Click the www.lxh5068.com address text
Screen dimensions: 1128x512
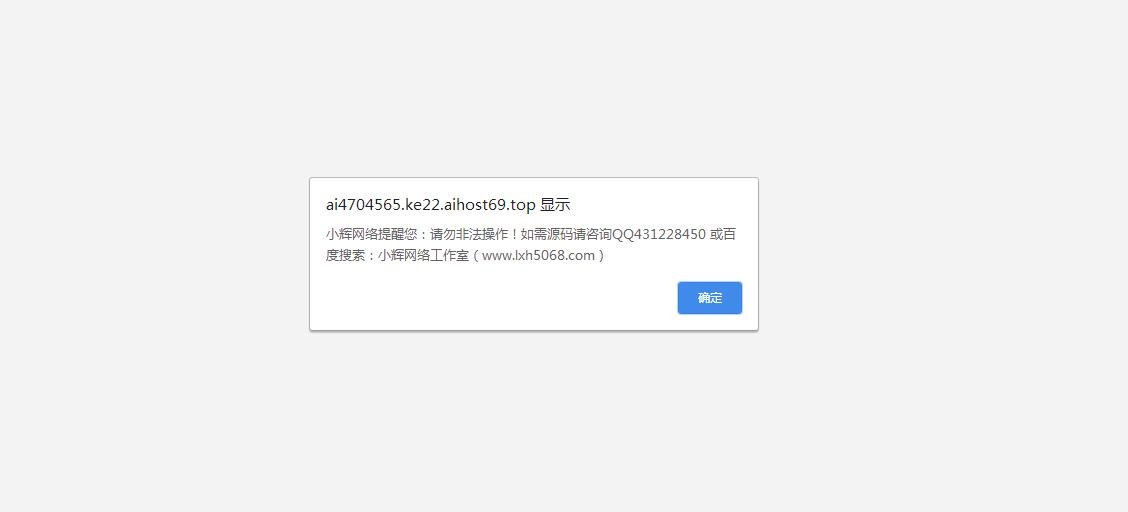[538, 255]
